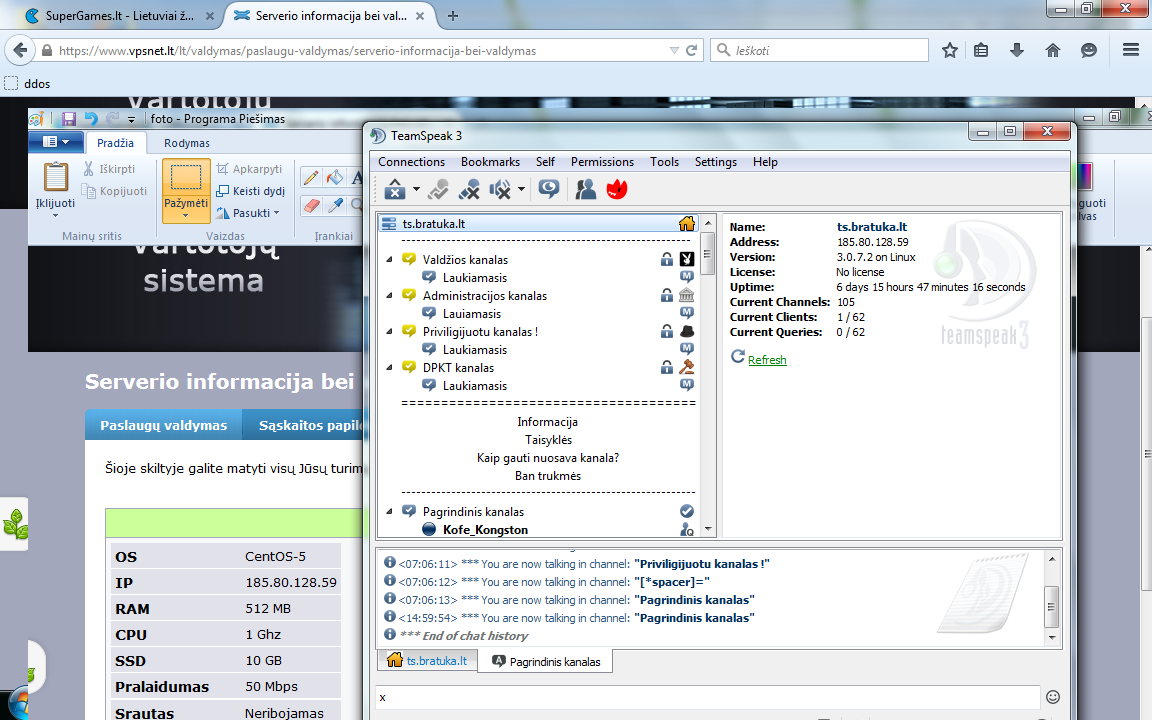Open the Settings menu in TeamSpeak
The image size is (1152, 720).
(716, 162)
